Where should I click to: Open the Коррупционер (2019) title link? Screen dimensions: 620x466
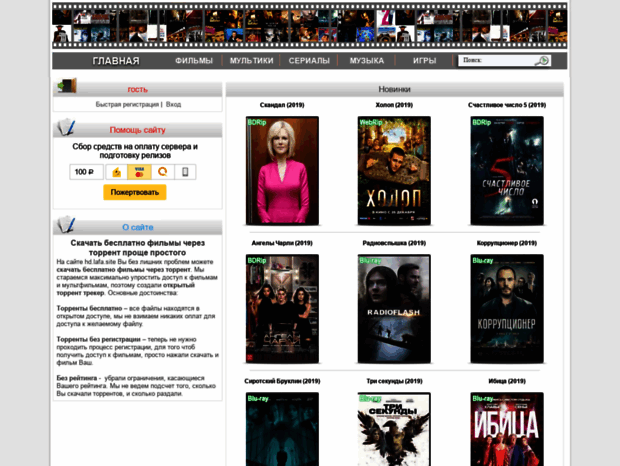(507, 243)
